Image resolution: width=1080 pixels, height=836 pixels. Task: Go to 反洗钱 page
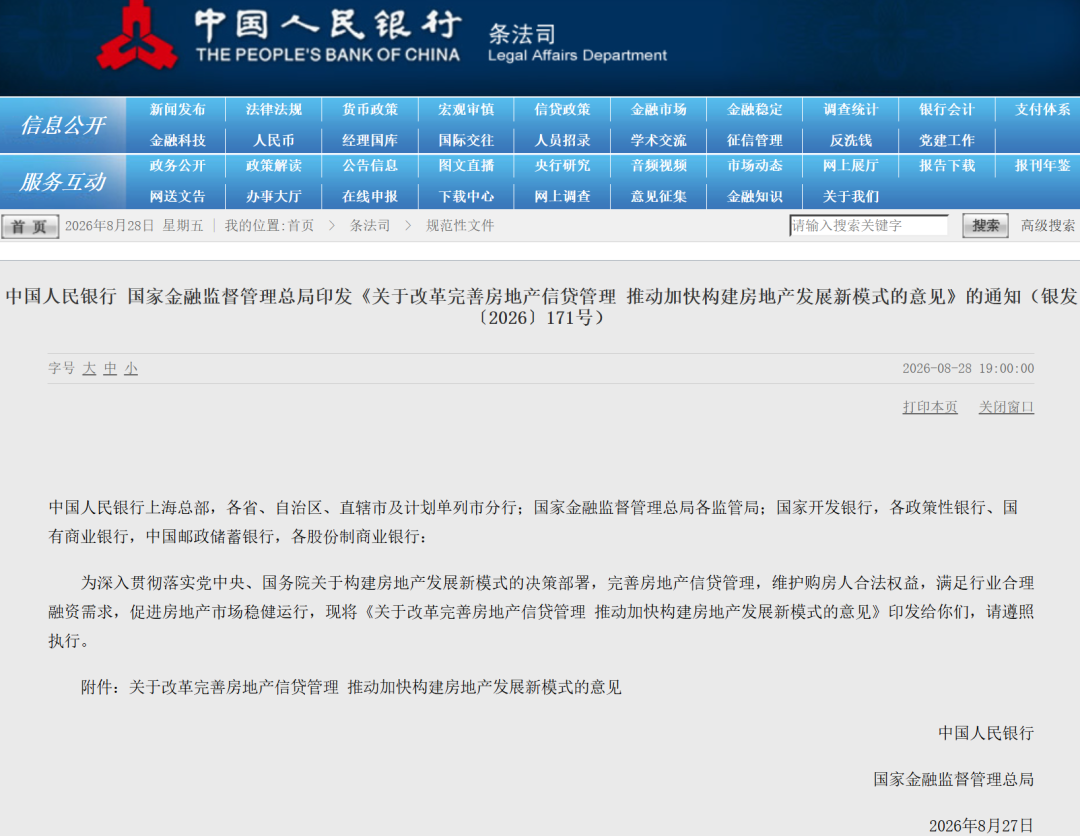(x=851, y=140)
